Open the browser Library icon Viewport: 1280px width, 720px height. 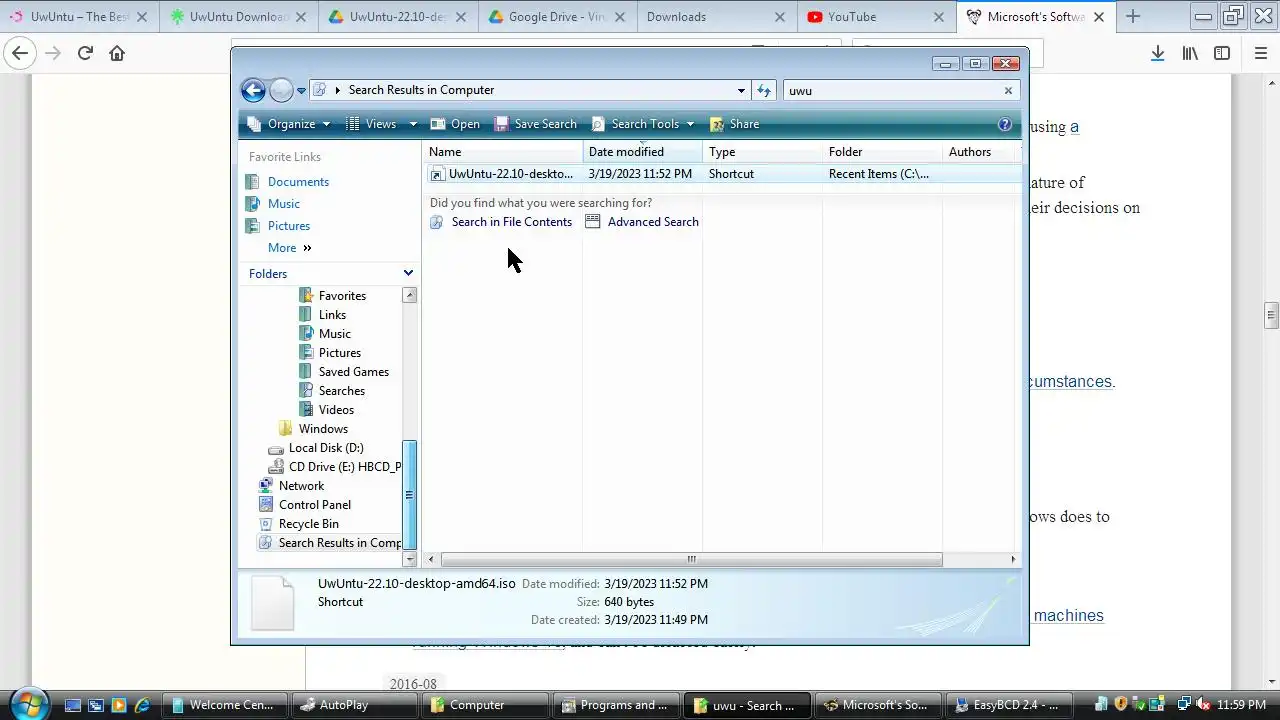coord(1190,54)
